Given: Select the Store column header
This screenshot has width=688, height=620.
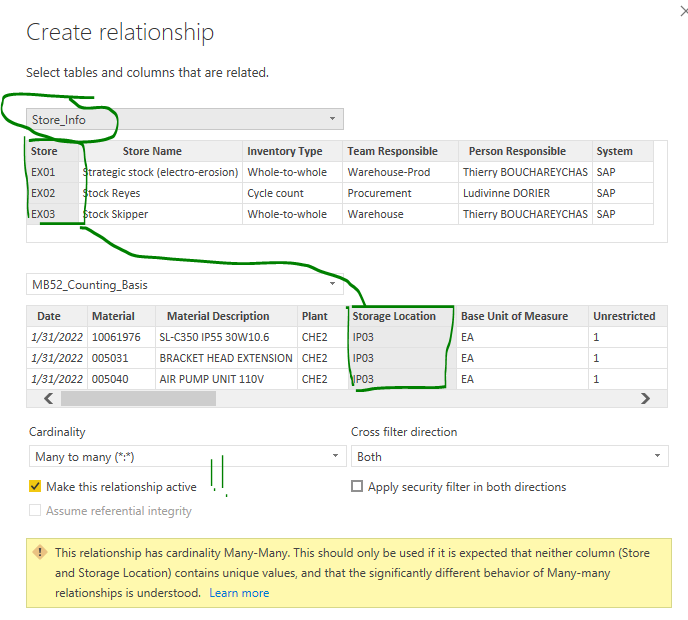Looking at the screenshot, I should pyautogui.click(x=44, y=151).
